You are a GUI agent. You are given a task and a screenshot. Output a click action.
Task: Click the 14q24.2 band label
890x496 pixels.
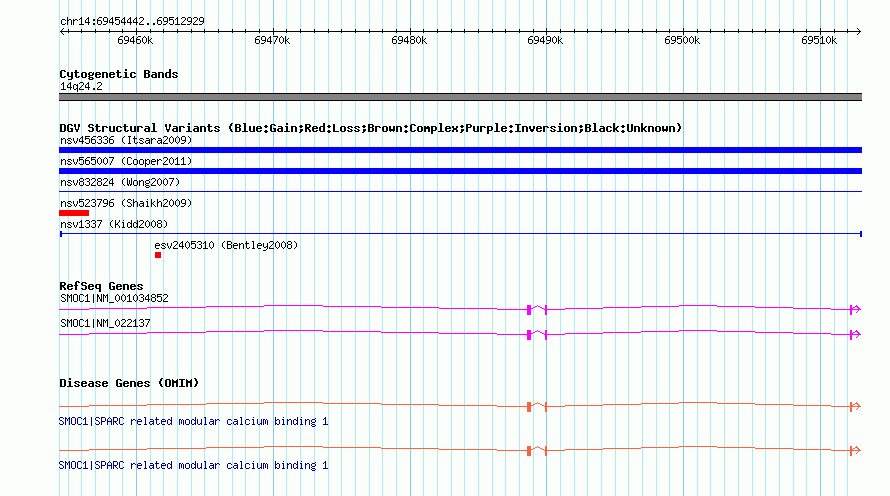click(81, 86)
